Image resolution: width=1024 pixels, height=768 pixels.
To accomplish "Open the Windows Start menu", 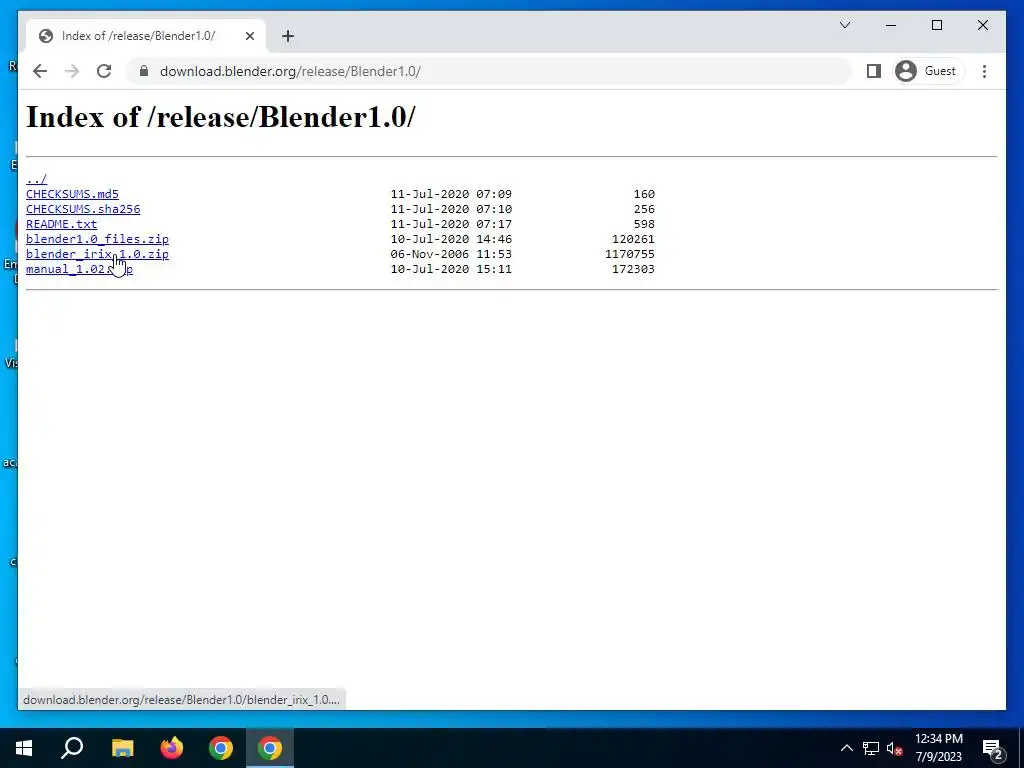I will click(24, 748).
